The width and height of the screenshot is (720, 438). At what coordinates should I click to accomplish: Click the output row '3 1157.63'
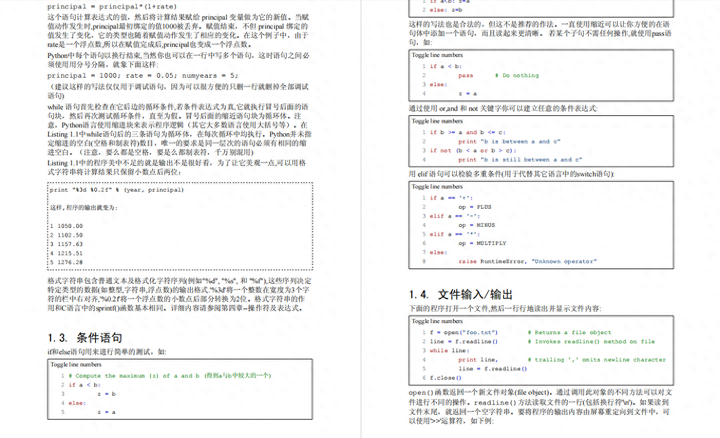[67, 244]
